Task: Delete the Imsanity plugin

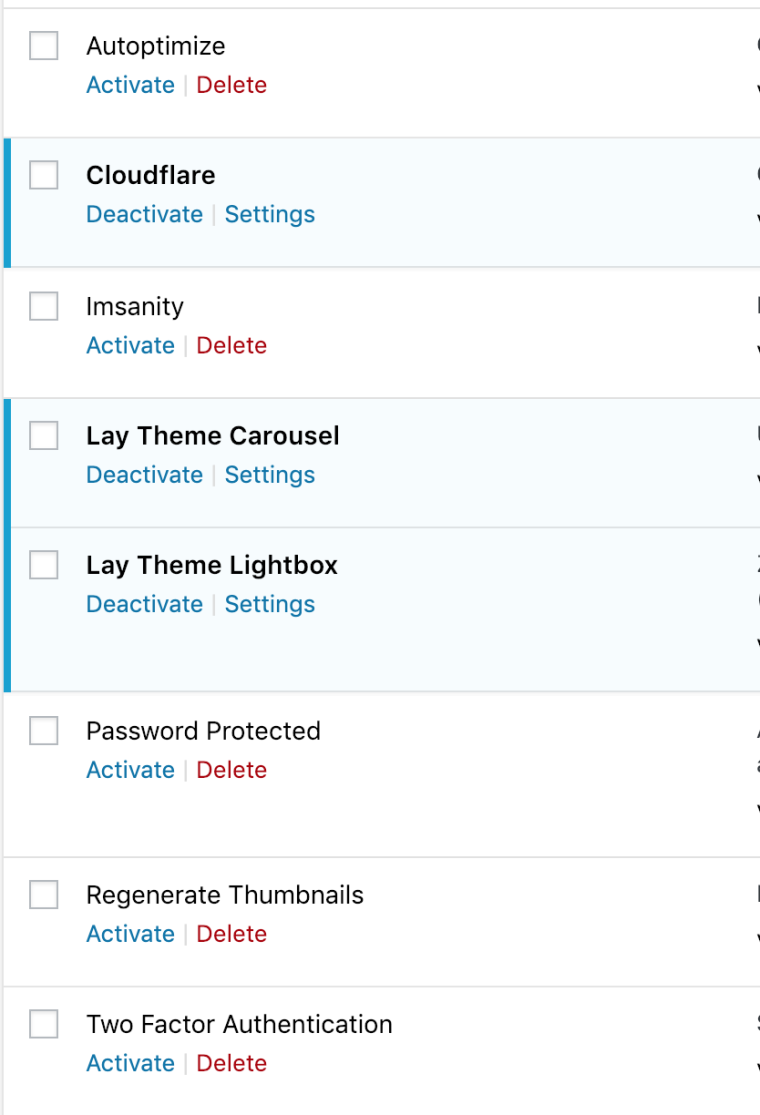Action: 231,345
